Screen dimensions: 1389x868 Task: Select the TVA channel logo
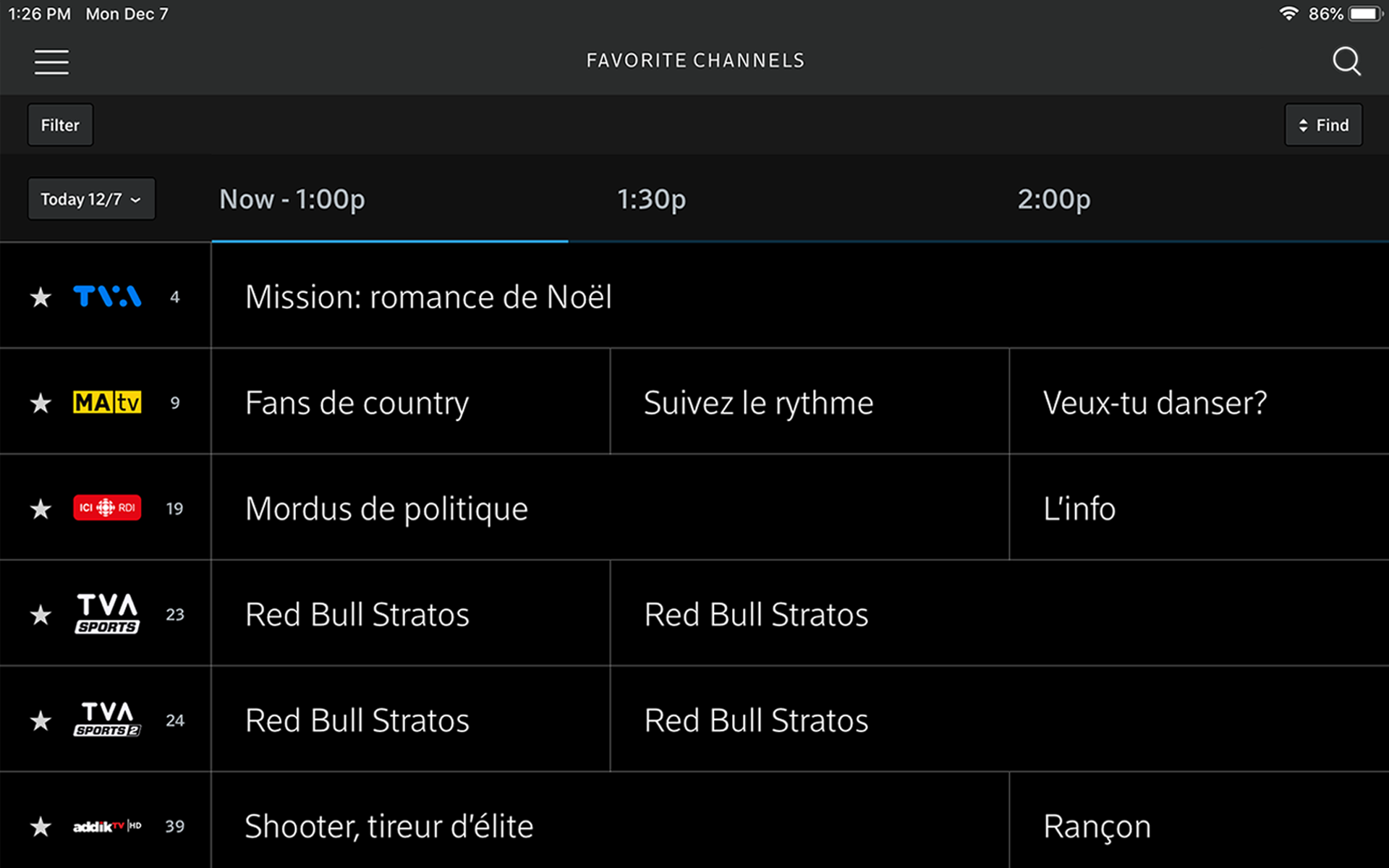[107, 297]
